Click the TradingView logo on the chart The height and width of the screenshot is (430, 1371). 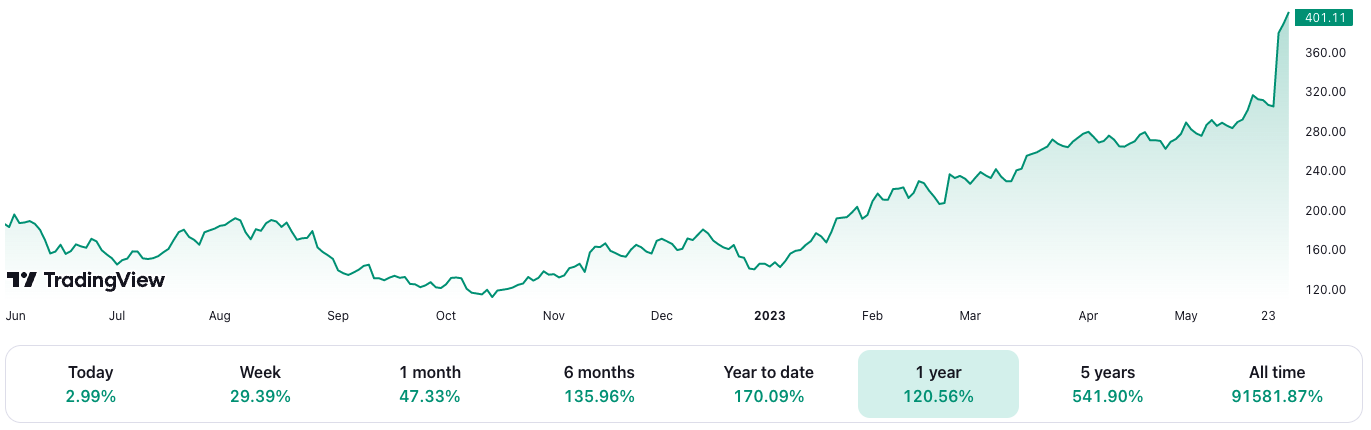[85, 280]
